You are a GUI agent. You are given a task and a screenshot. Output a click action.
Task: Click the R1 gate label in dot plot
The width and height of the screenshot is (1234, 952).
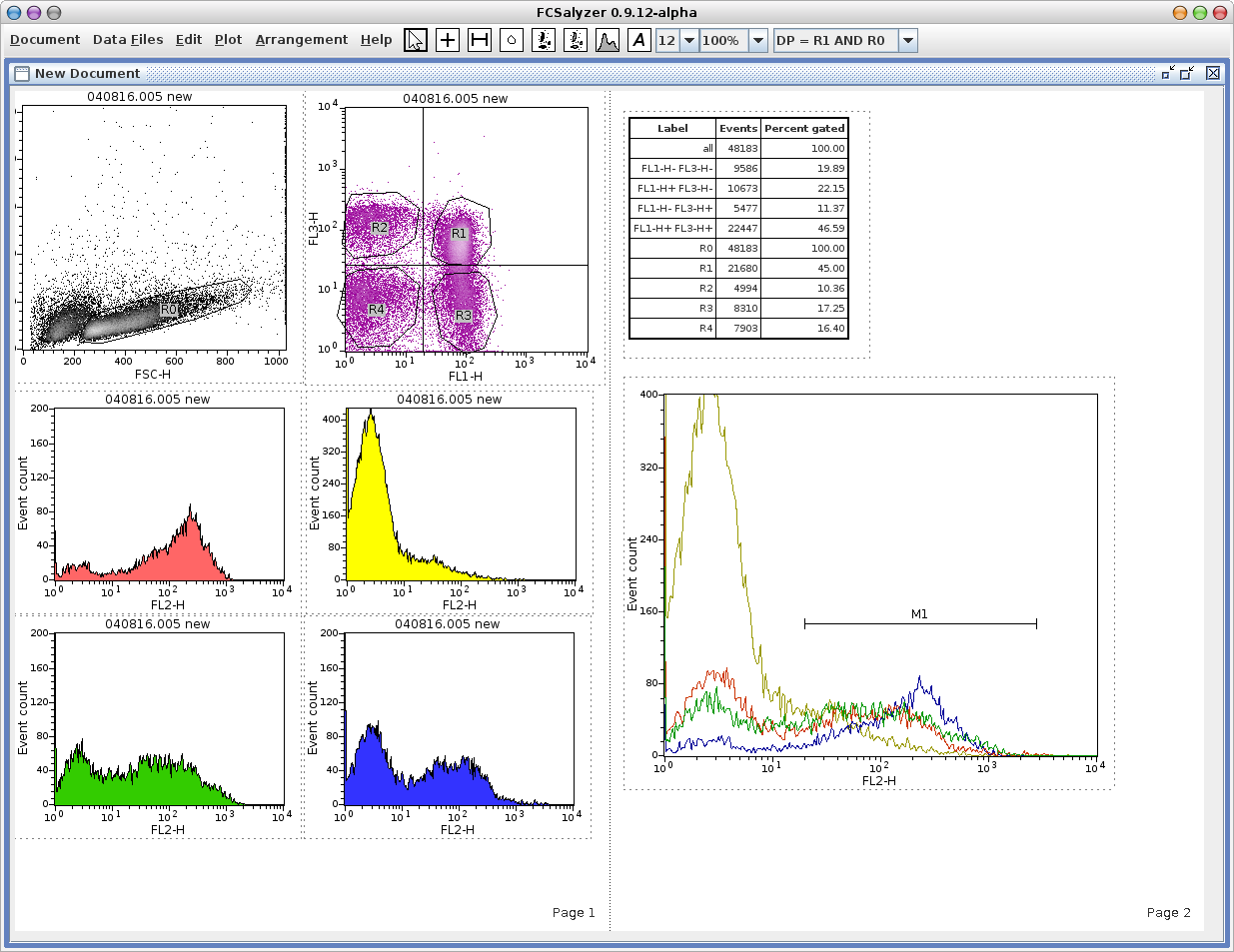click(459, 233)
